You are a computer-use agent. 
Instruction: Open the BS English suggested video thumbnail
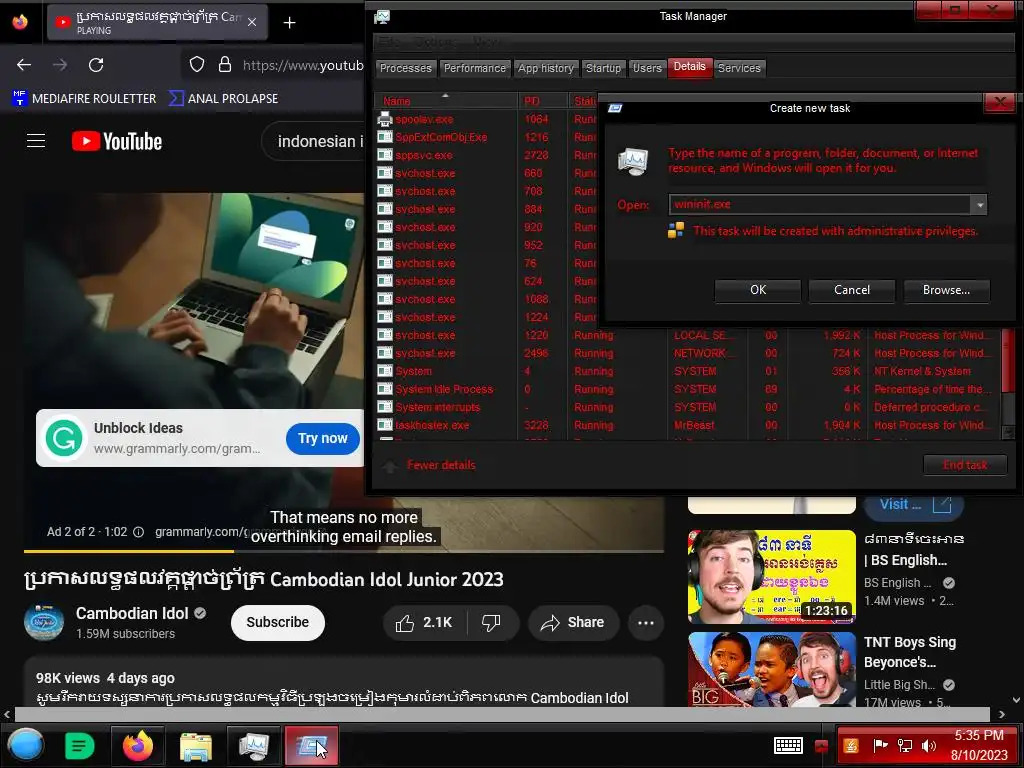pyautogui.click(x=772, y=577)
